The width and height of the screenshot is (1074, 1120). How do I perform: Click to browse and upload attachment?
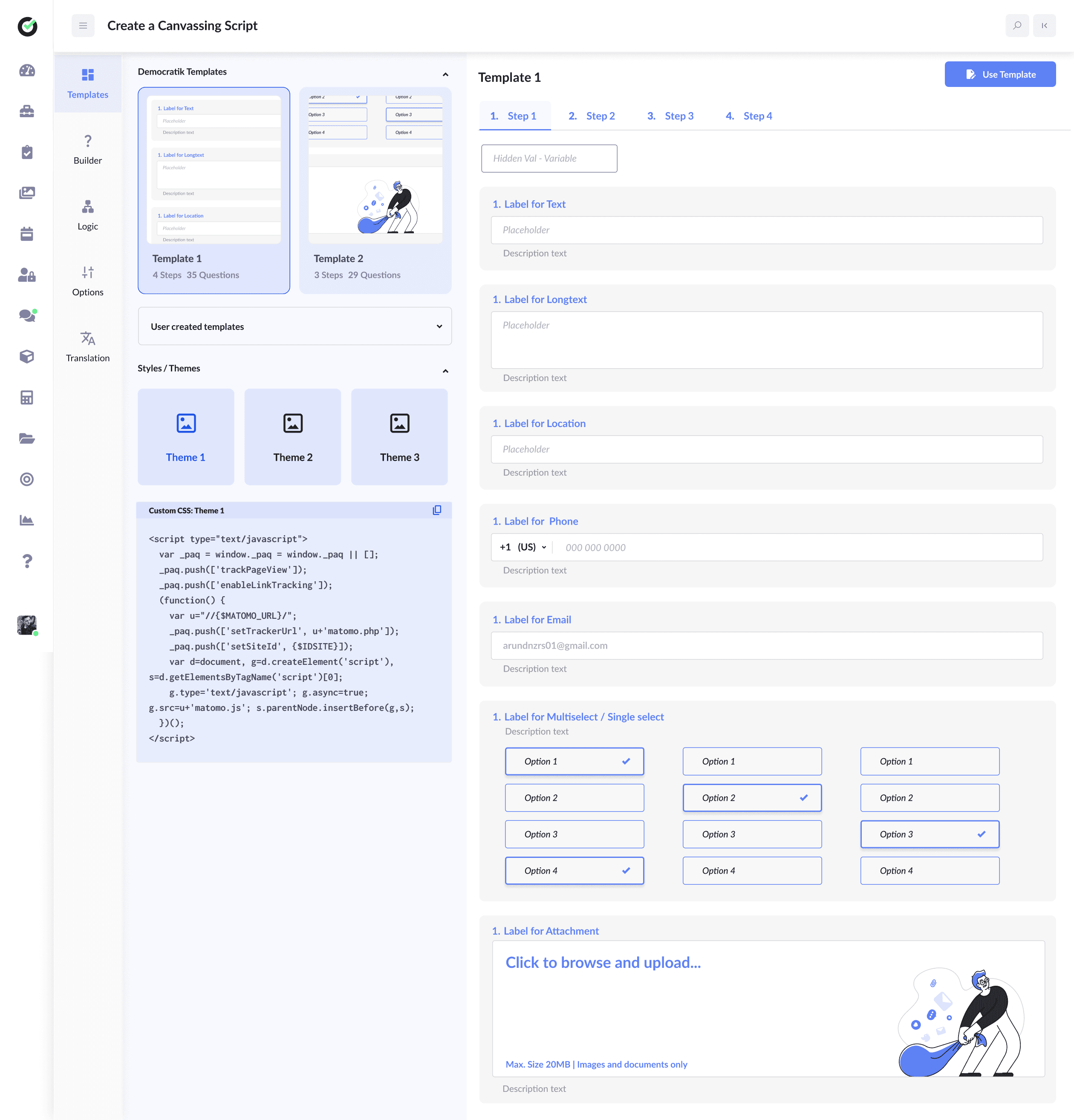coord(769,1009)
